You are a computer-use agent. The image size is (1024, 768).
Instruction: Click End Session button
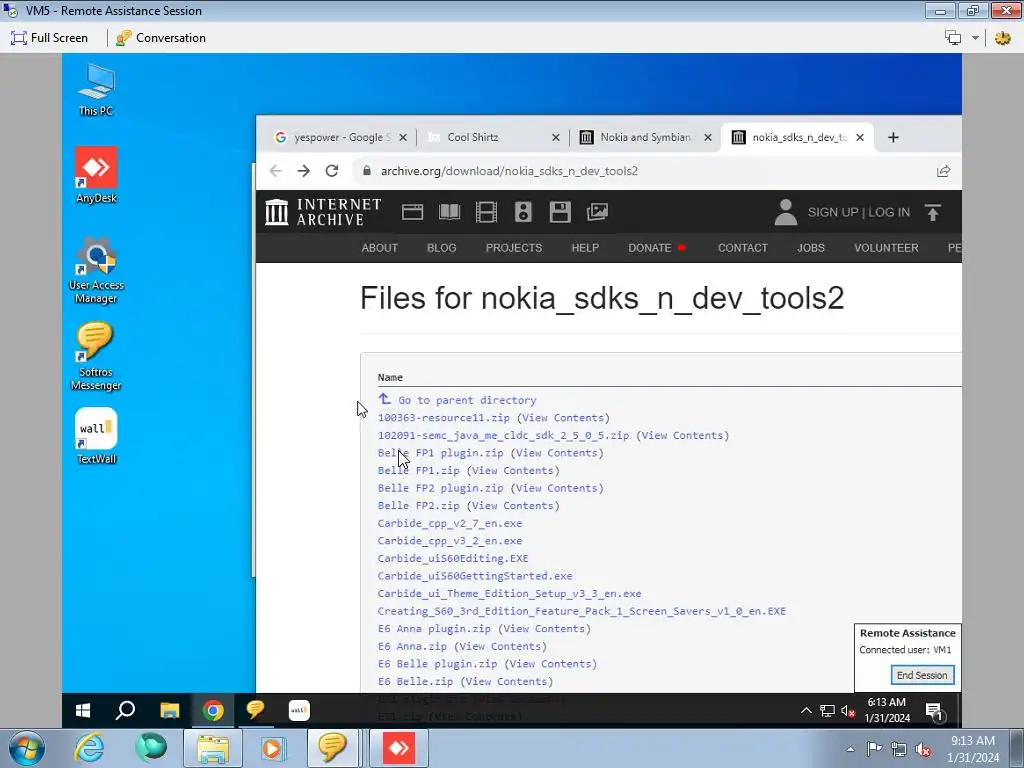(x=921, y=675)
